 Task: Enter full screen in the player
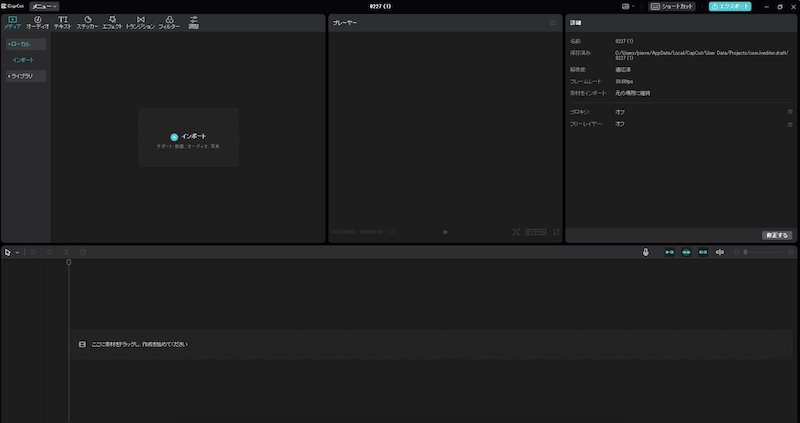click(x=556, y=232)
